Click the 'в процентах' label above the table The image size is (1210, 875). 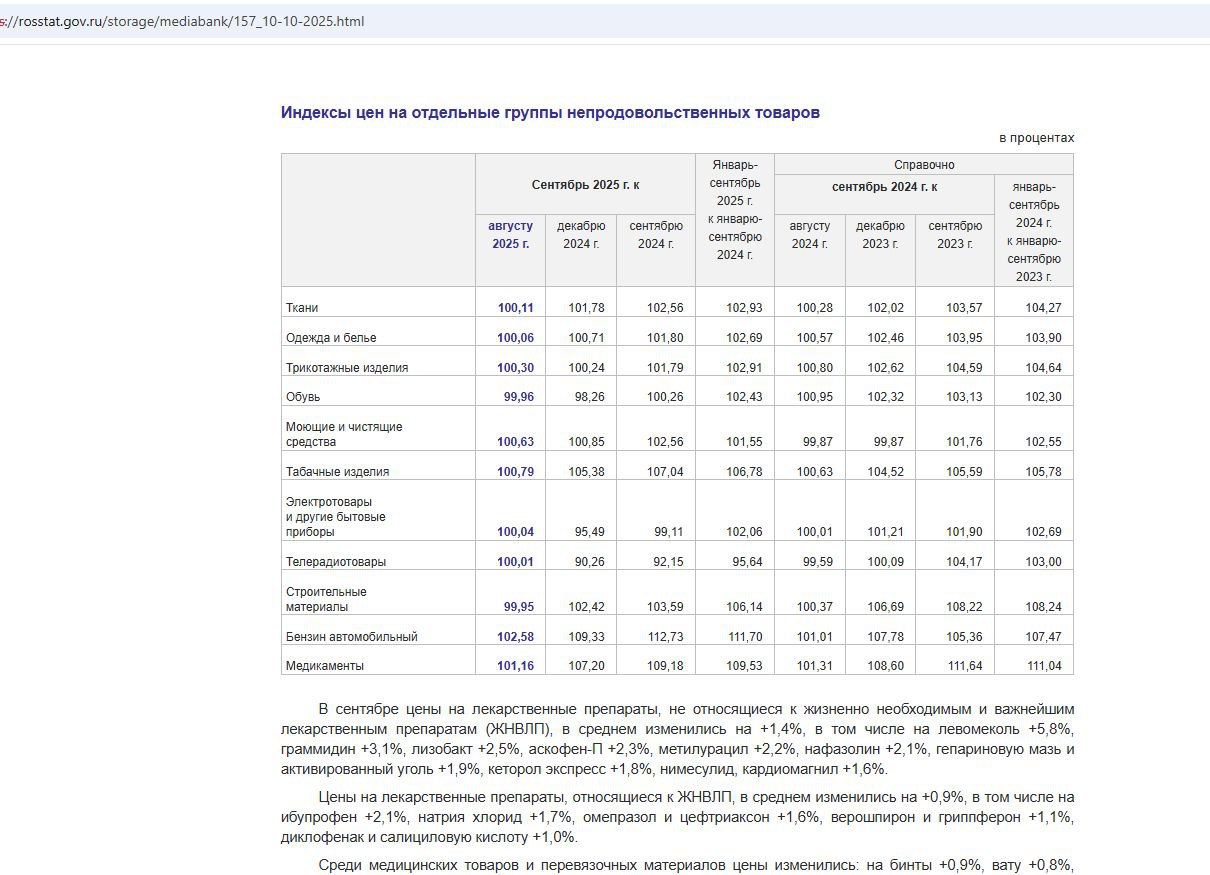pos(1036,138)
